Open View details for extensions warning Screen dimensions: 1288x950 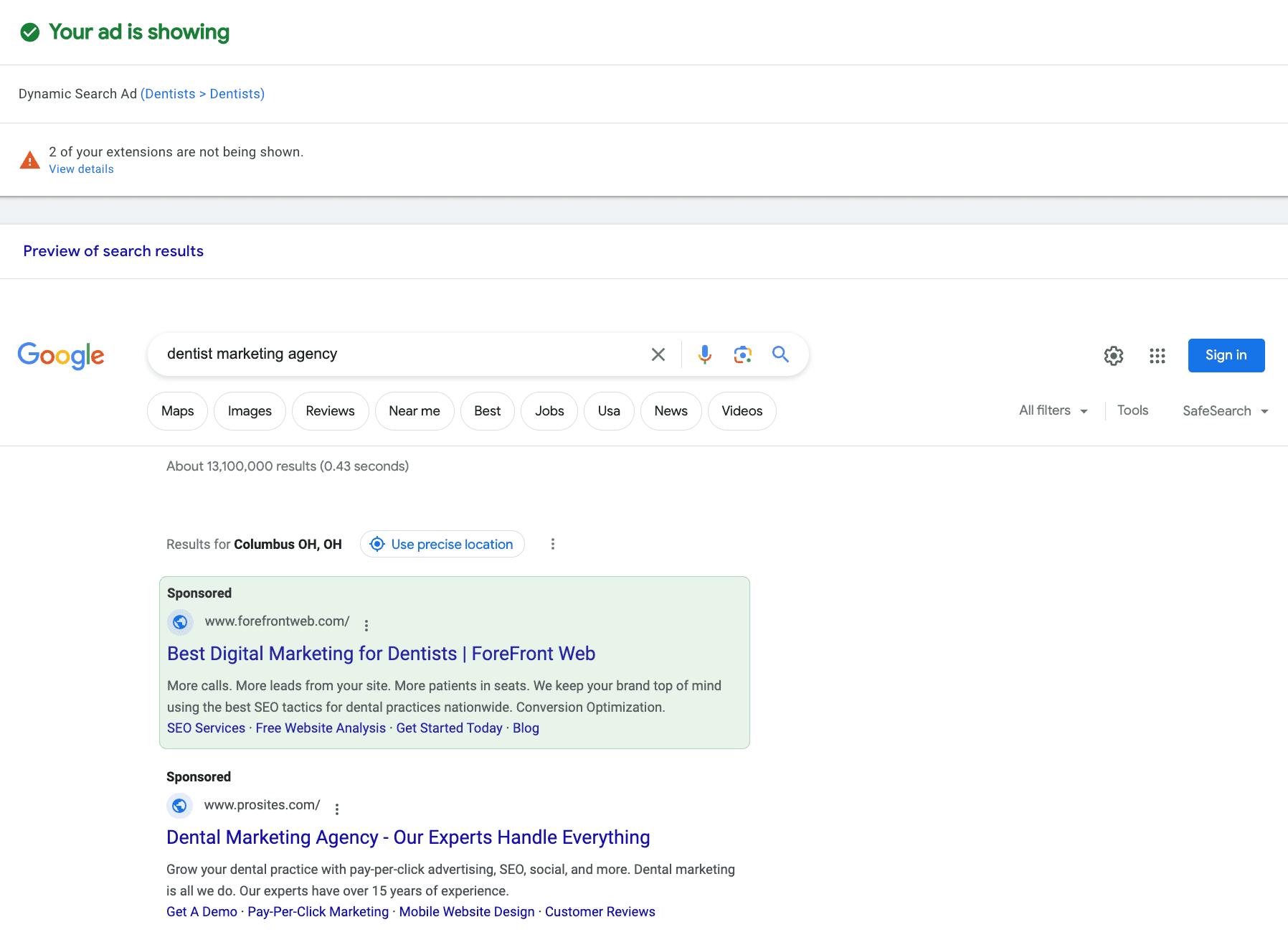[x=81, y=169]
